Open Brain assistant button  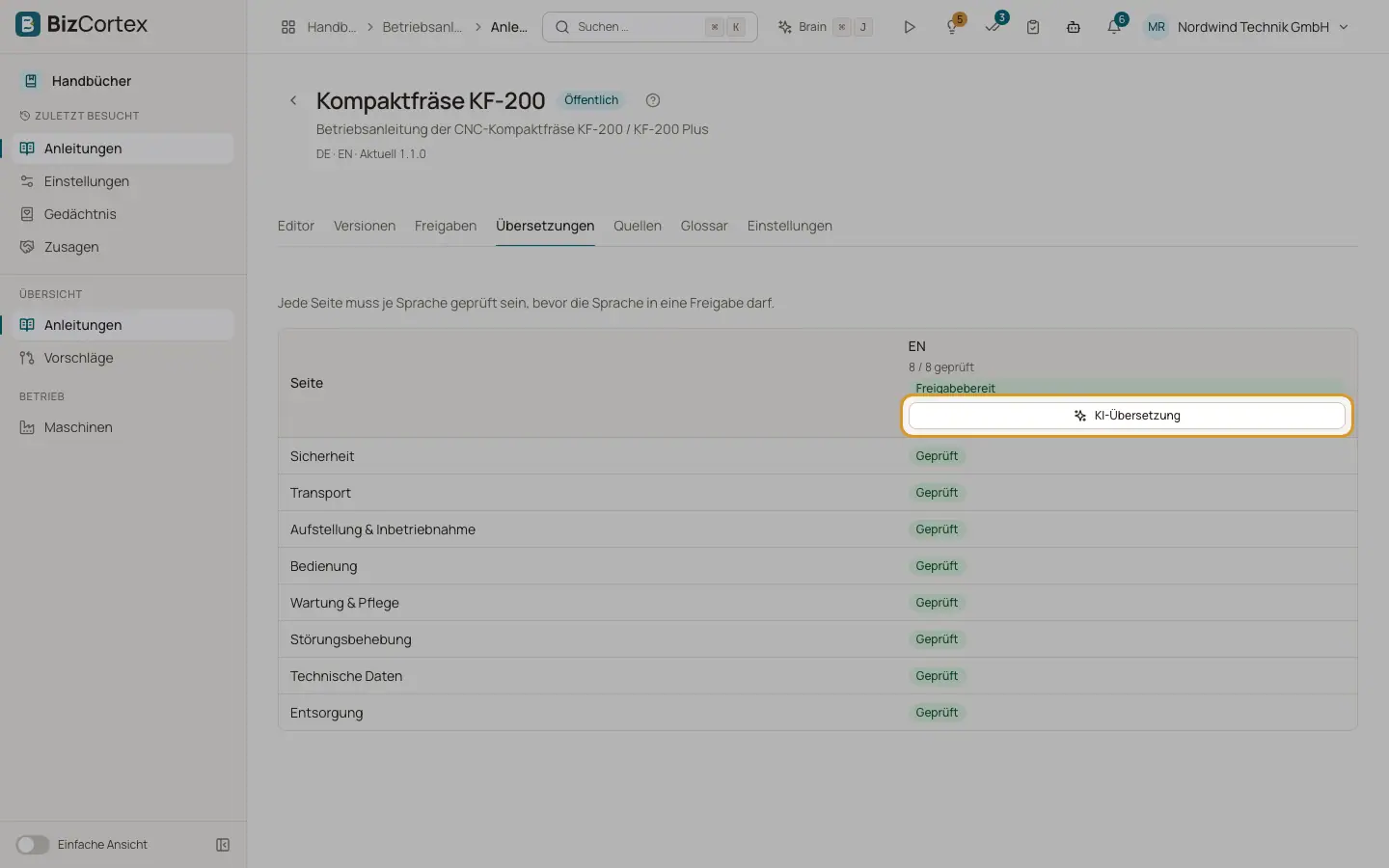(x=826, y=27)
